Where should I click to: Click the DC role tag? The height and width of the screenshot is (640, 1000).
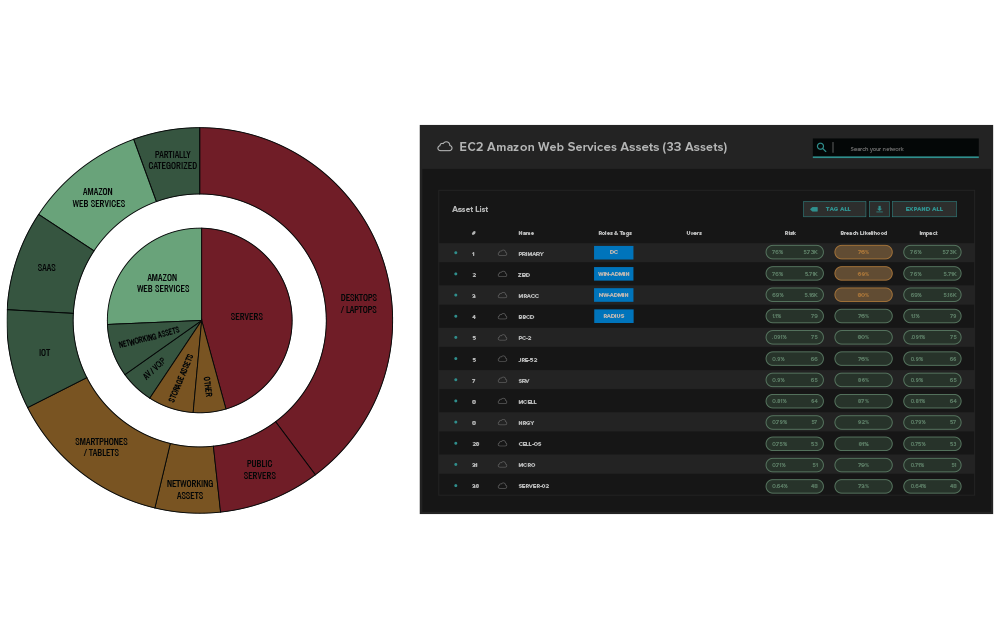[x=614, y=252]
